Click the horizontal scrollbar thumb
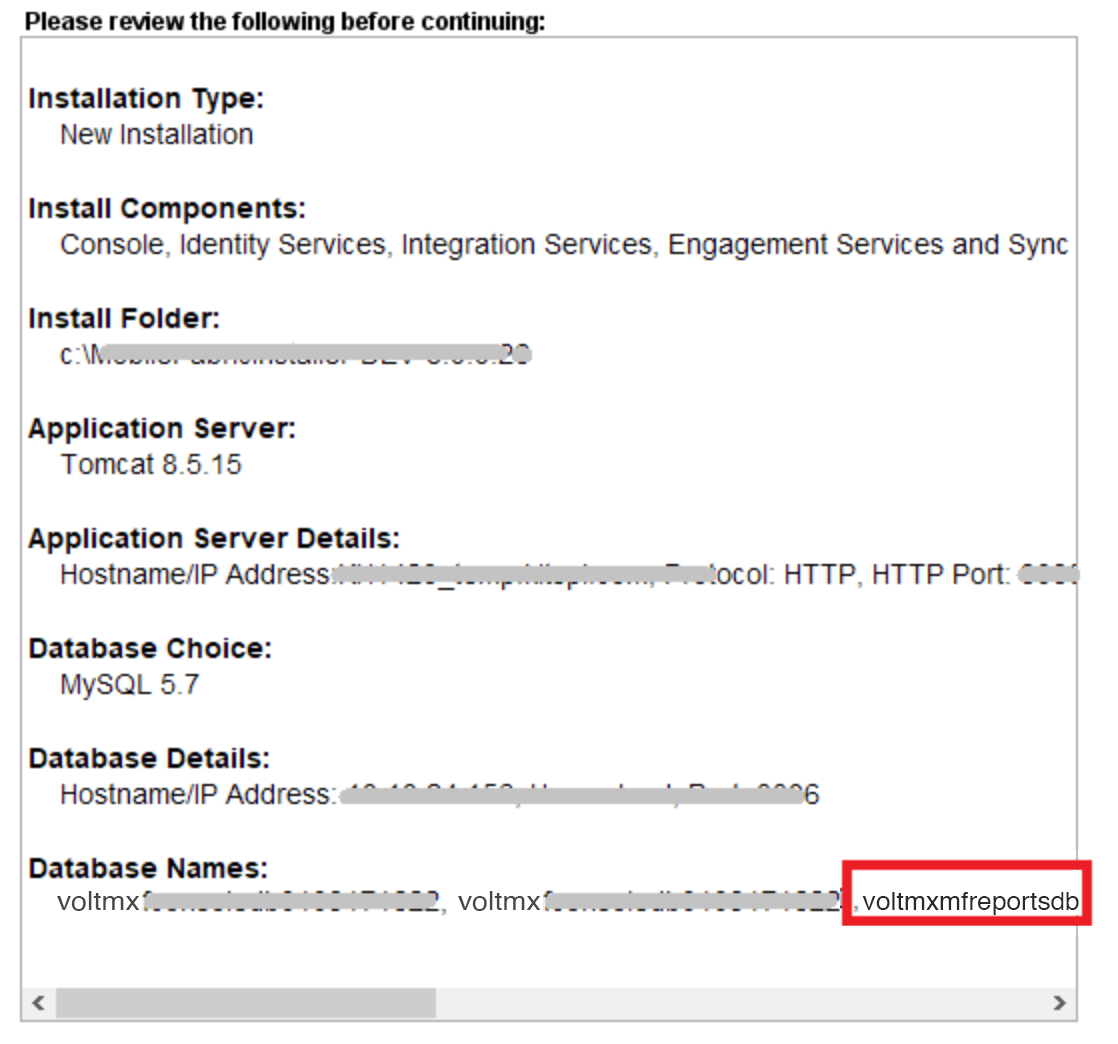Screen dimensions: 1118x1044 pyautogui.click(x=245, y=1003)
